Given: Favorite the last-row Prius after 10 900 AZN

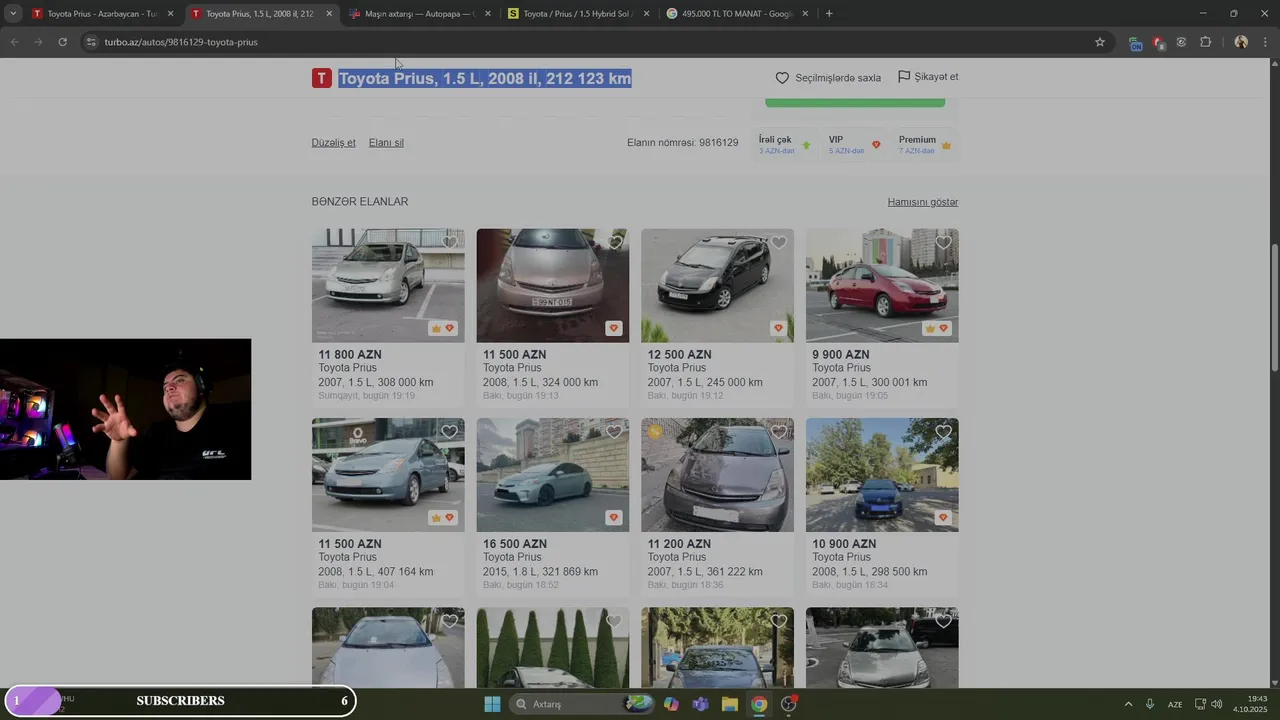Looking at the screenshot, I should pyautogui.click(x=944, y=621).
